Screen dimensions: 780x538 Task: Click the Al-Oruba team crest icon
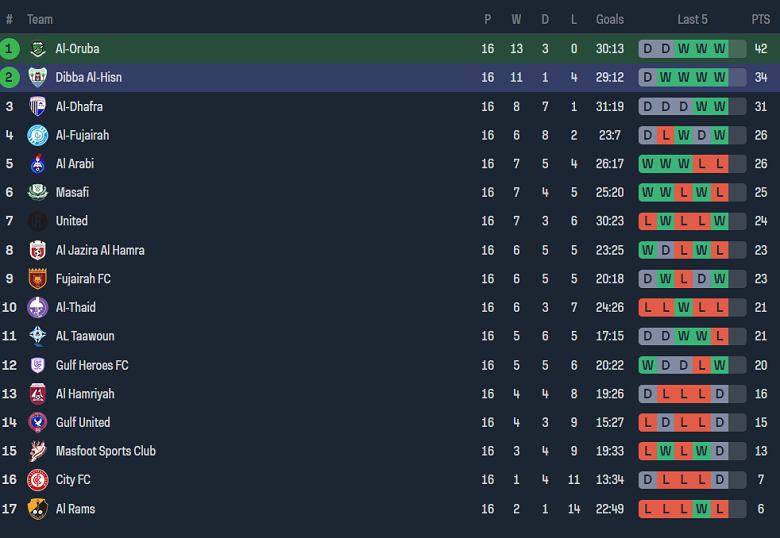38,49
